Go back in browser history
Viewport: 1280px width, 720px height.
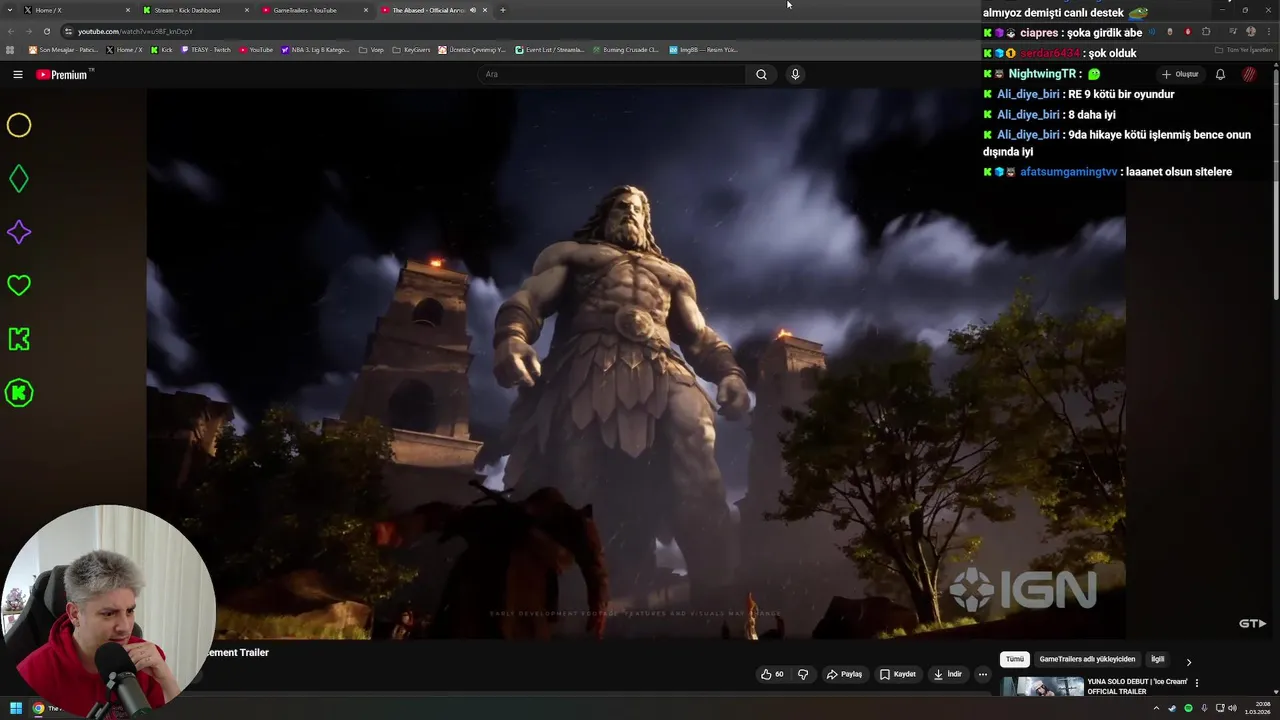(10, 31)
